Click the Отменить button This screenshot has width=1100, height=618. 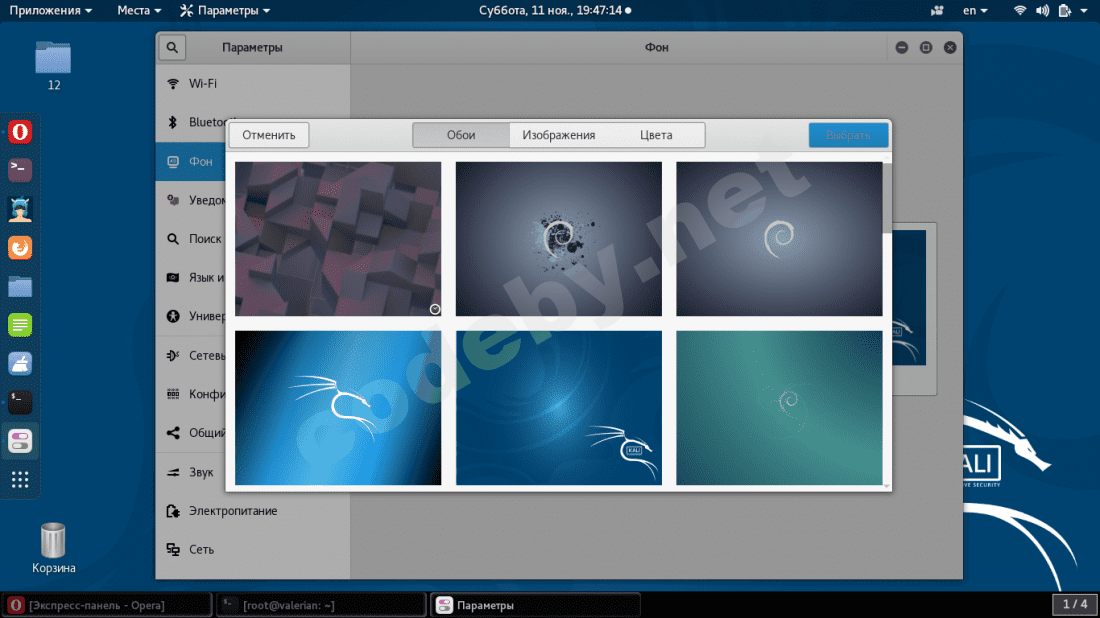(269, 135)
